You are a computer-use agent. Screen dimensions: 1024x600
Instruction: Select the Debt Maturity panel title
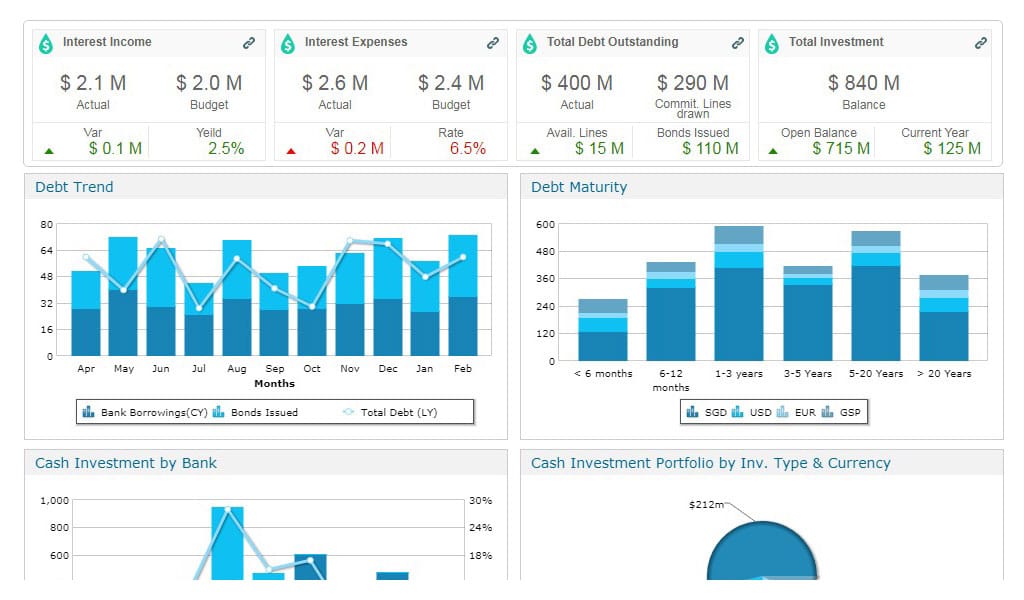[579, 187]
